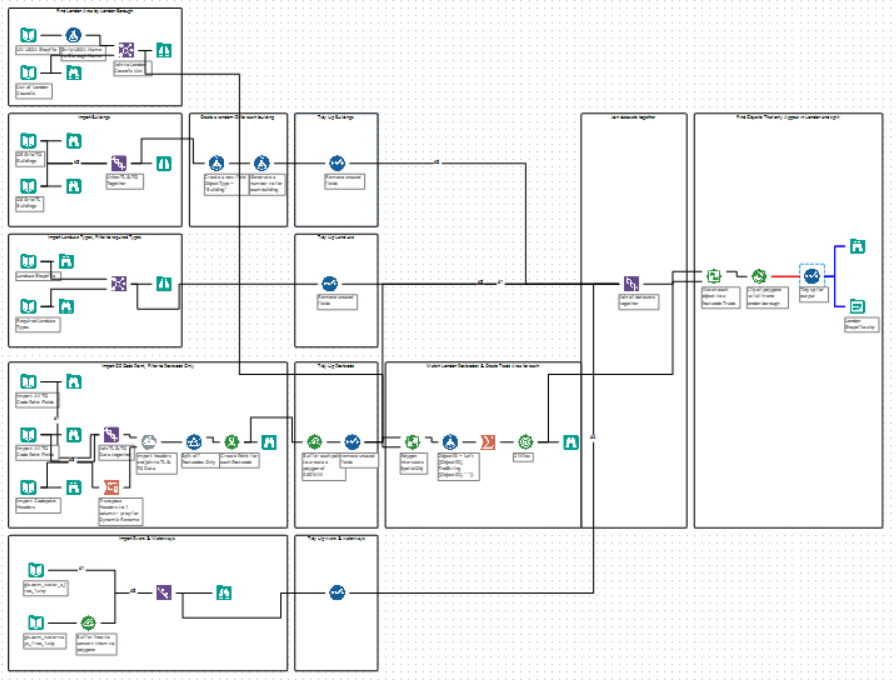Select the Join tool in Import Landuse container
Screen dimensions: 896x682
[x=119, y=283]
